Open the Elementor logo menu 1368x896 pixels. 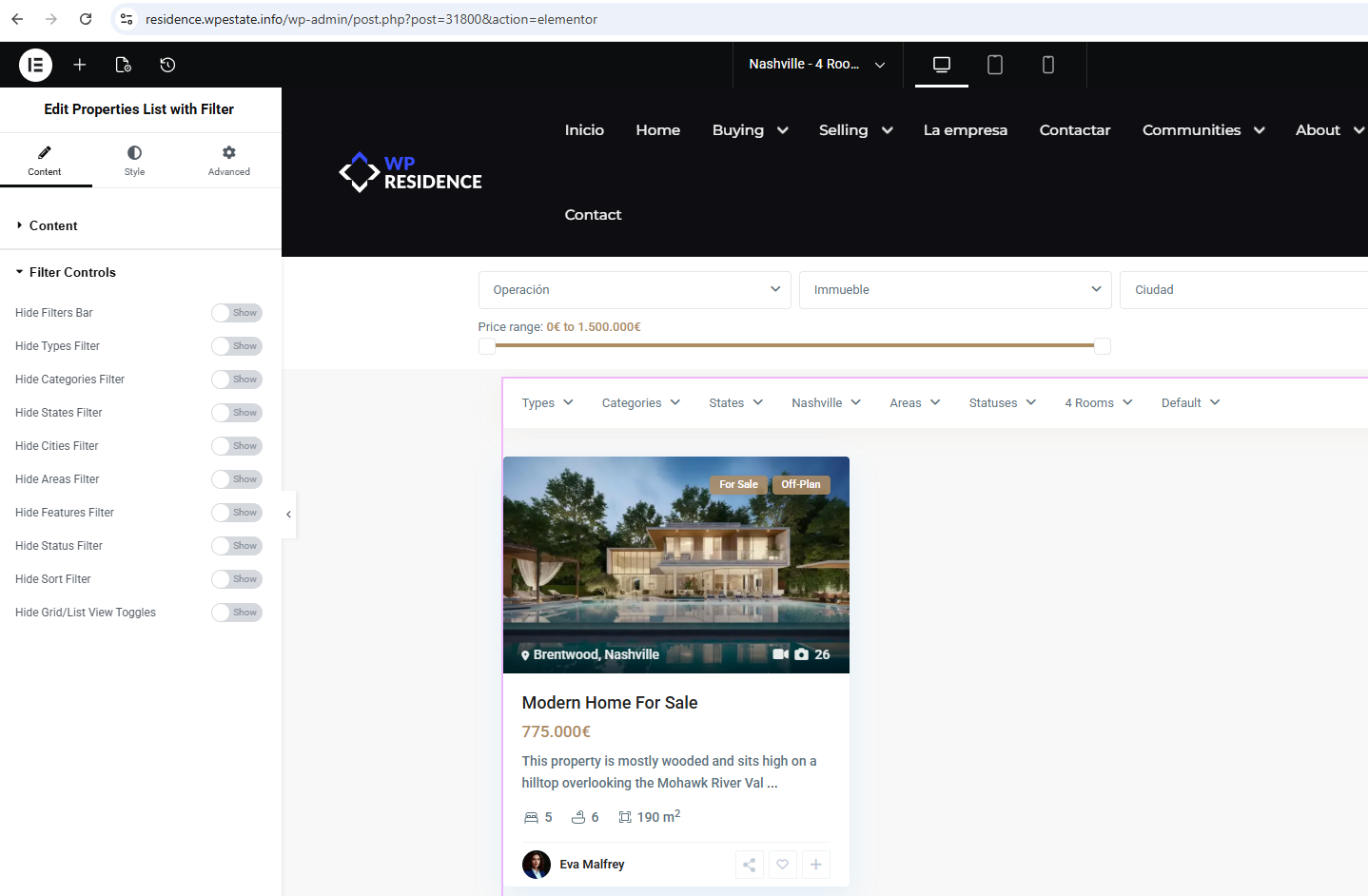tap(35, 65)
